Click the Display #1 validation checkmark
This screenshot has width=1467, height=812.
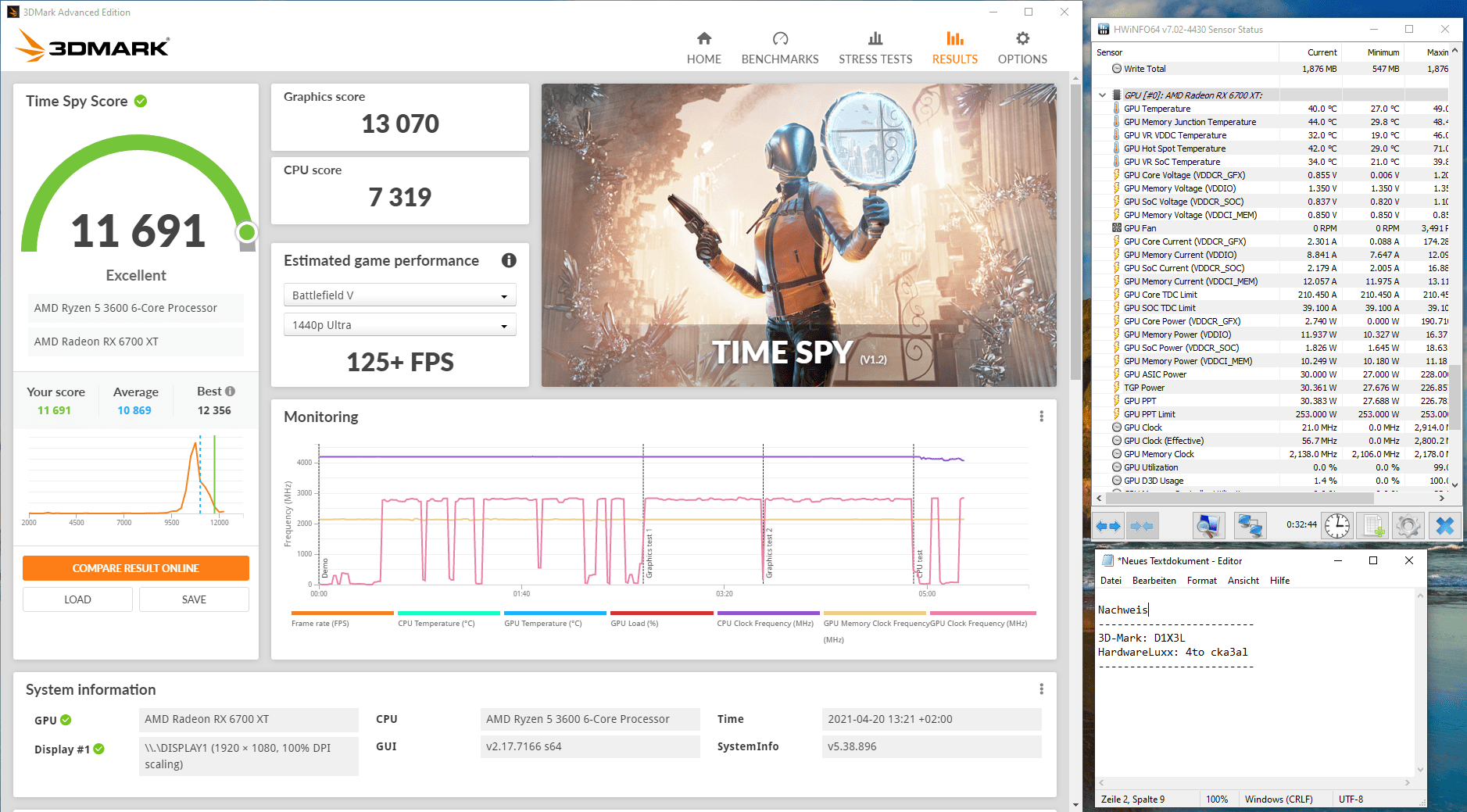[x=99, y=749]
